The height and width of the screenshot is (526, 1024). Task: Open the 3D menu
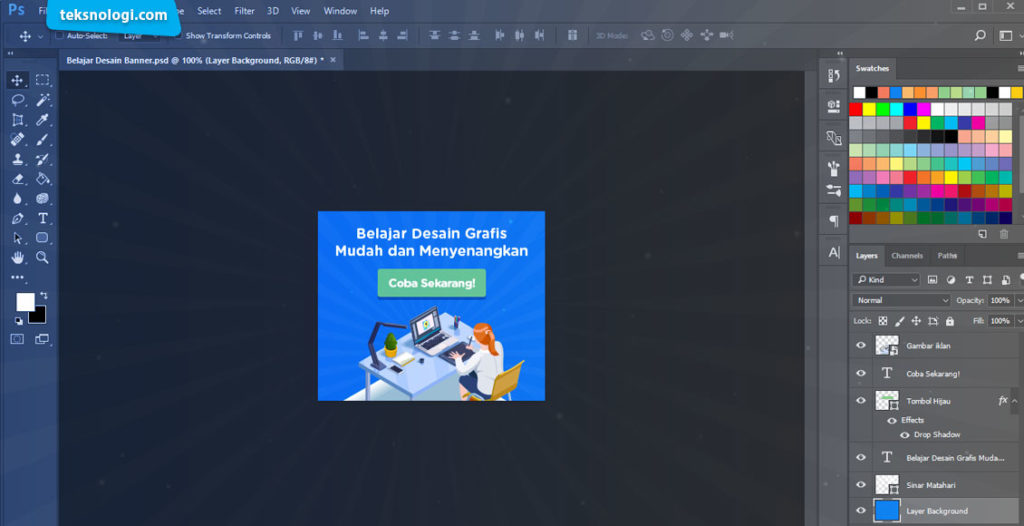pyautogui.click(x=273, y=11)
